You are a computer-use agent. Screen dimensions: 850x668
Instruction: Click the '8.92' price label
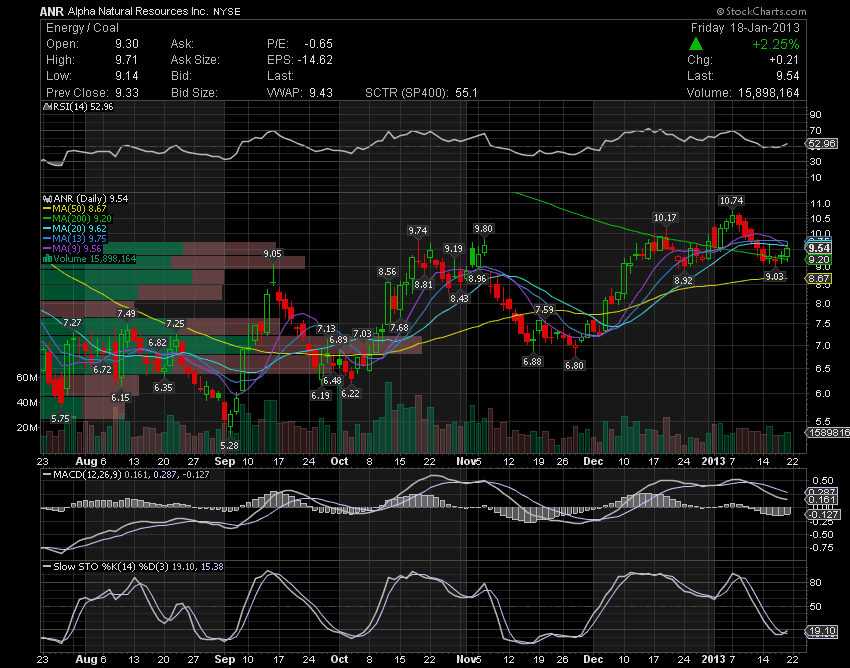pos(683,281)
